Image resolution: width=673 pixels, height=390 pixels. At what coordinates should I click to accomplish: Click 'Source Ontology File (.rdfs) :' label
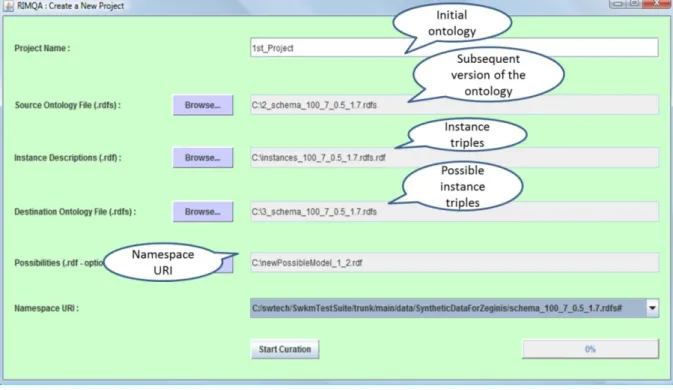pyautogui.click(x=67, y=105)
